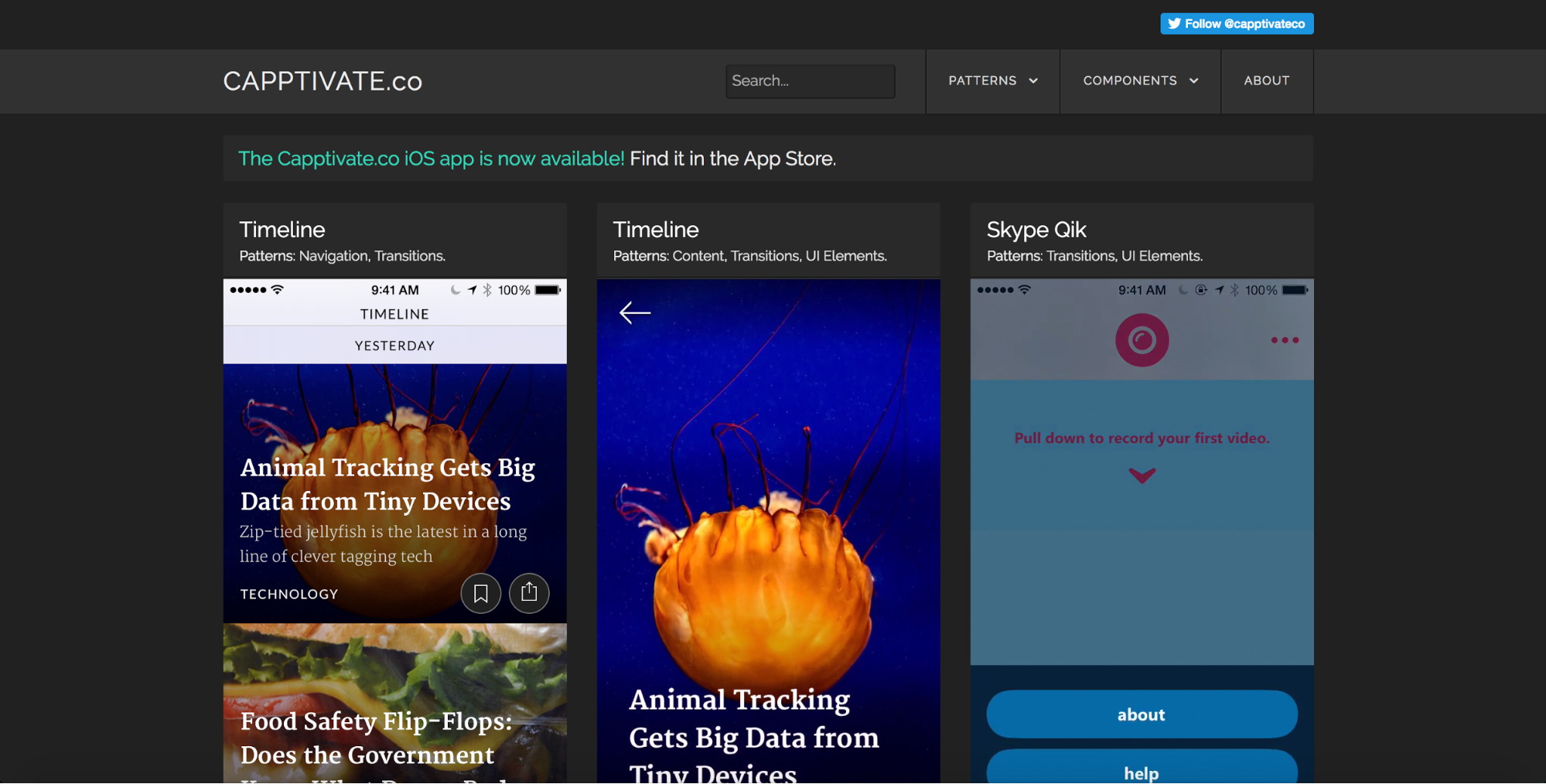This screenshot has height=784, width=1546.
Task: Click the TECHNOLOGY category label
Action: point(289,594)
